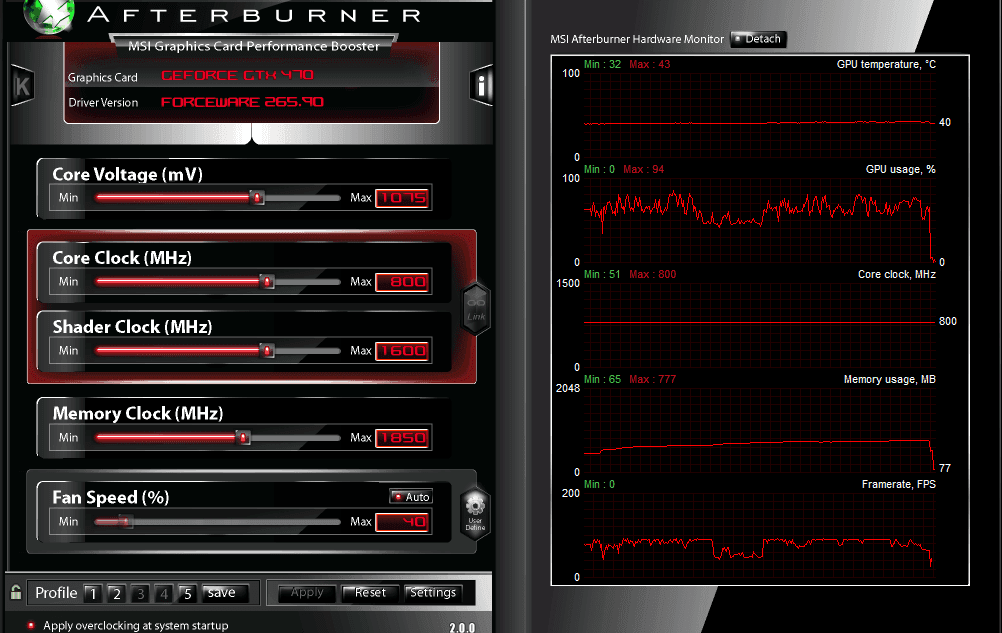This screenshot has width=1002, height=633.
Task: Click the GEFORCE GTX 470 card name
Action: pyautogui.click(x=237, y=75)
